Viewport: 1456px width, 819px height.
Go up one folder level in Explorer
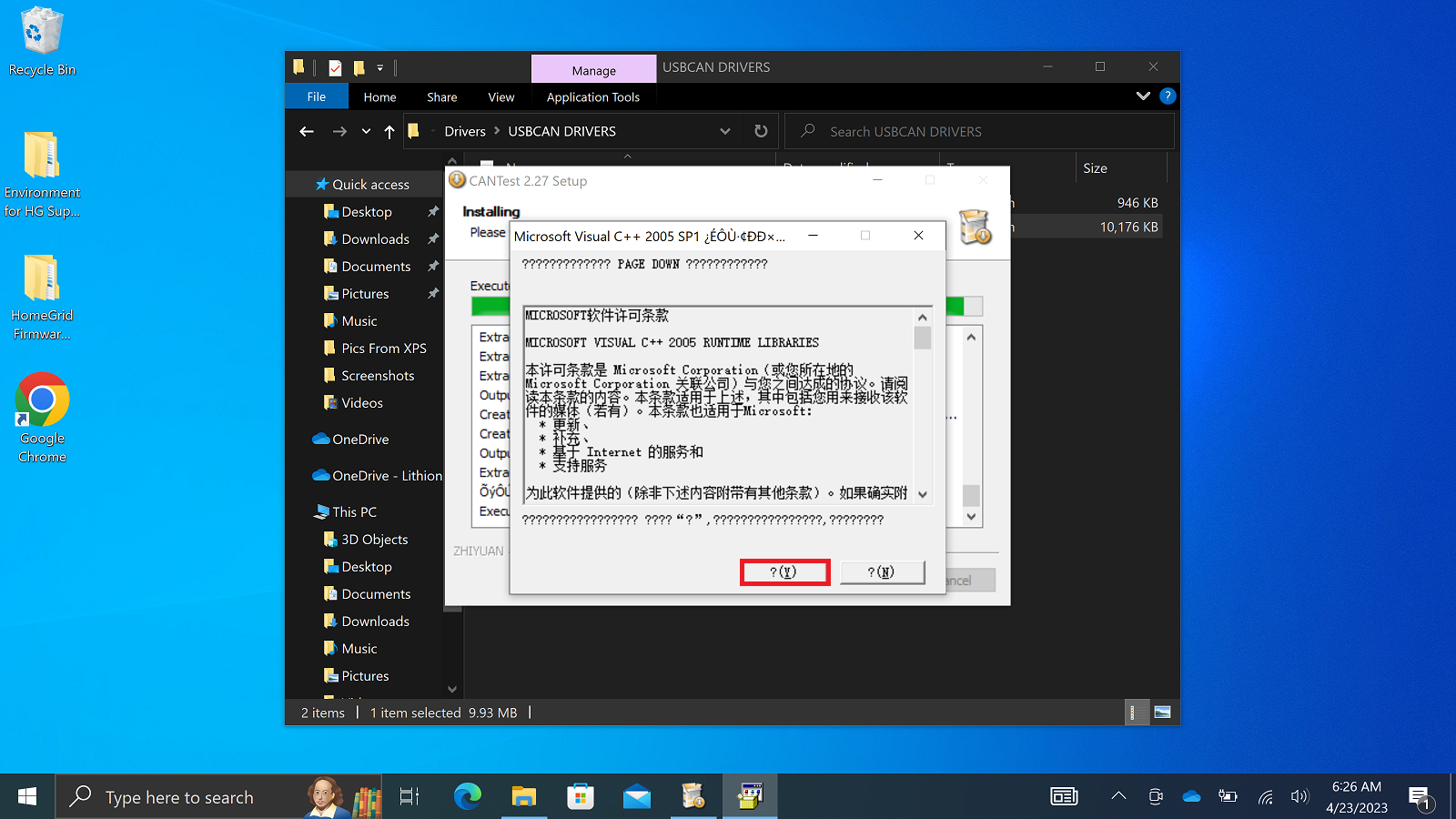[x=389, y=131]
